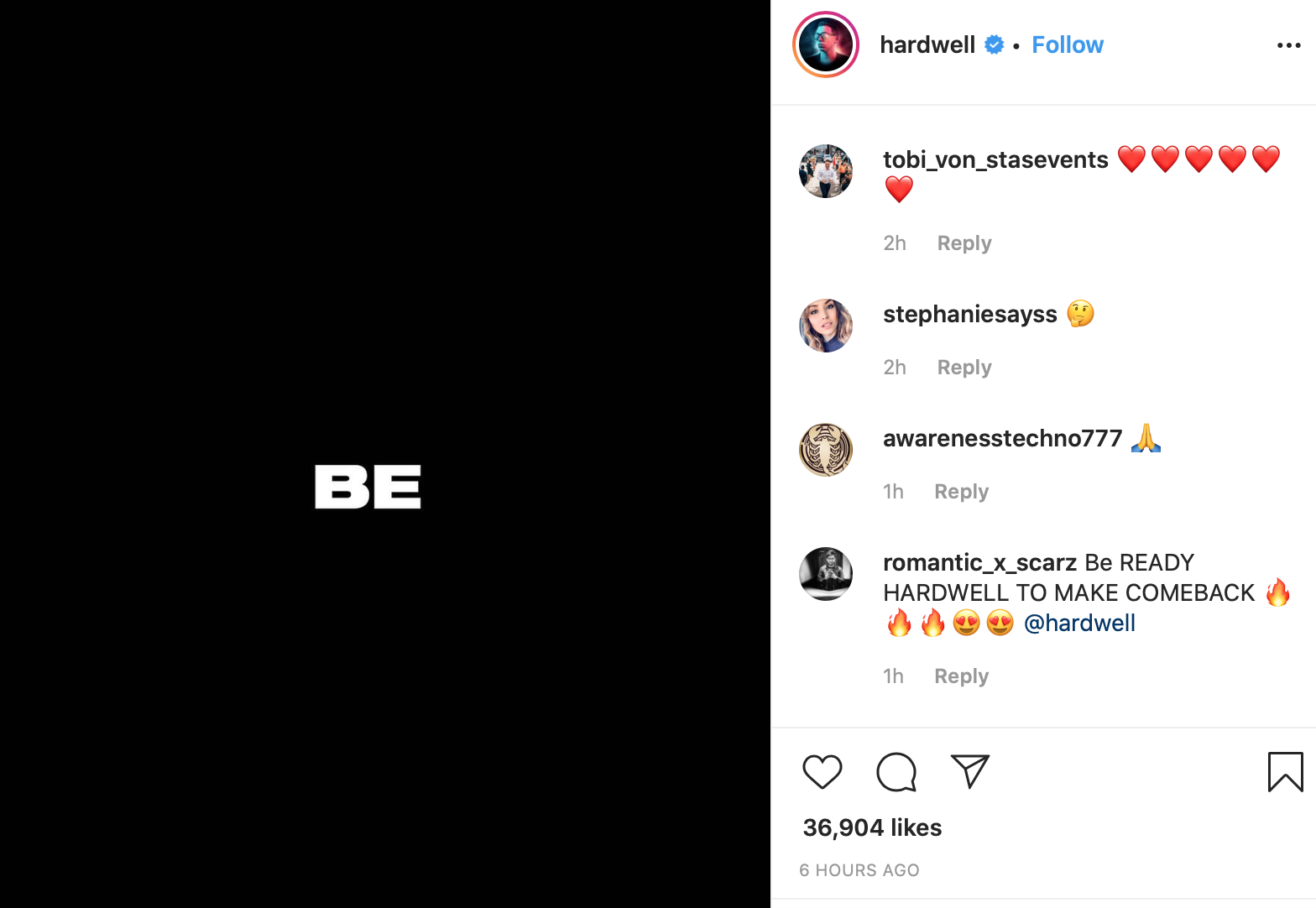This screenshot has height=908, width=1316.
Task: Reply to stephaniesayss comment
Action: 964,368
